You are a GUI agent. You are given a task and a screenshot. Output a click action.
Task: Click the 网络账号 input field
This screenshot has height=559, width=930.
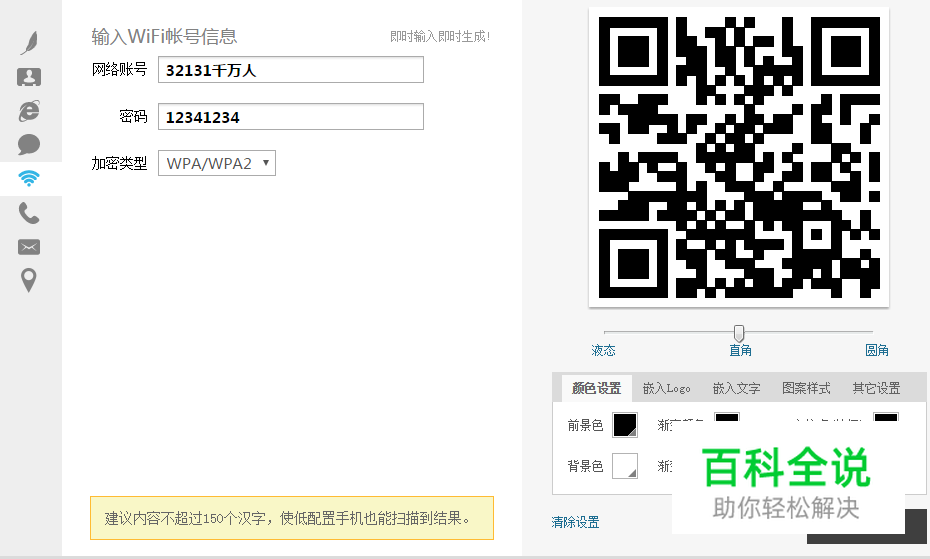pos(291,70)
